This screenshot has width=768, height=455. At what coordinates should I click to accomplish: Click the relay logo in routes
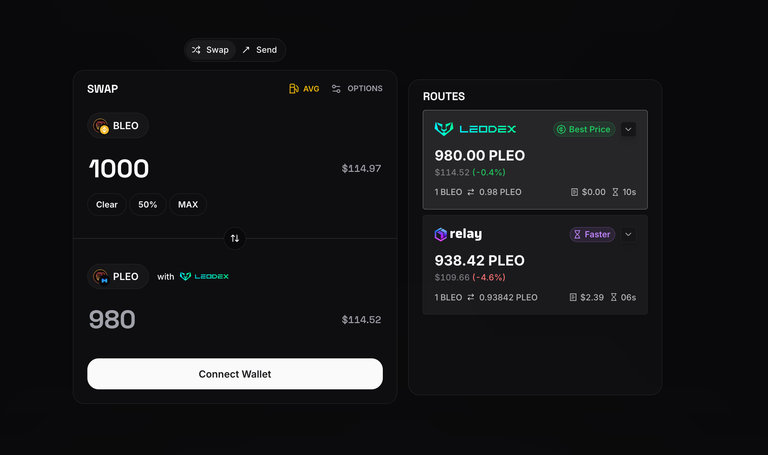pyautogui.click(x=458, y=234)
